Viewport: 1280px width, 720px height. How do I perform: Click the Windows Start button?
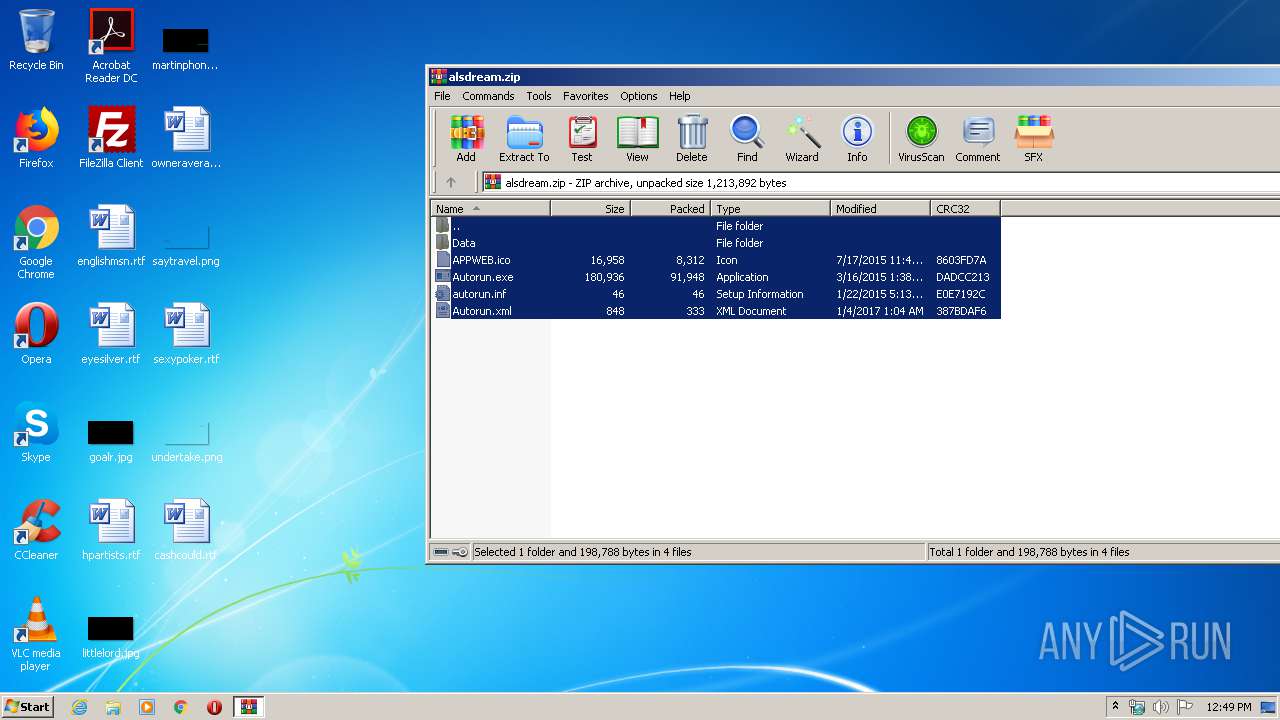pyautogui.click(x=28, y=706)
